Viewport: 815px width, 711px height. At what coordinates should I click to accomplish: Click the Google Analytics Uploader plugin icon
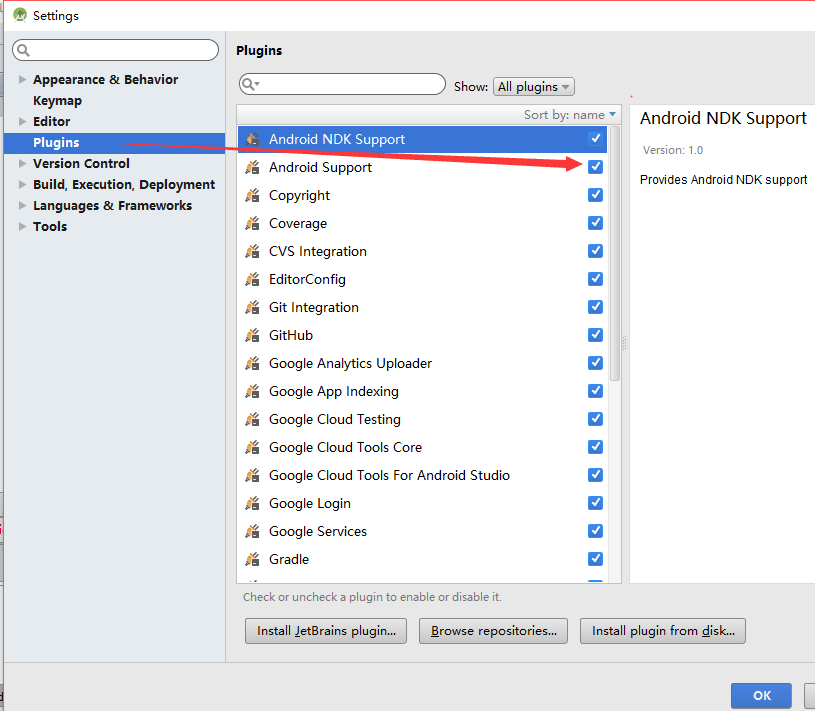point(252,363)
